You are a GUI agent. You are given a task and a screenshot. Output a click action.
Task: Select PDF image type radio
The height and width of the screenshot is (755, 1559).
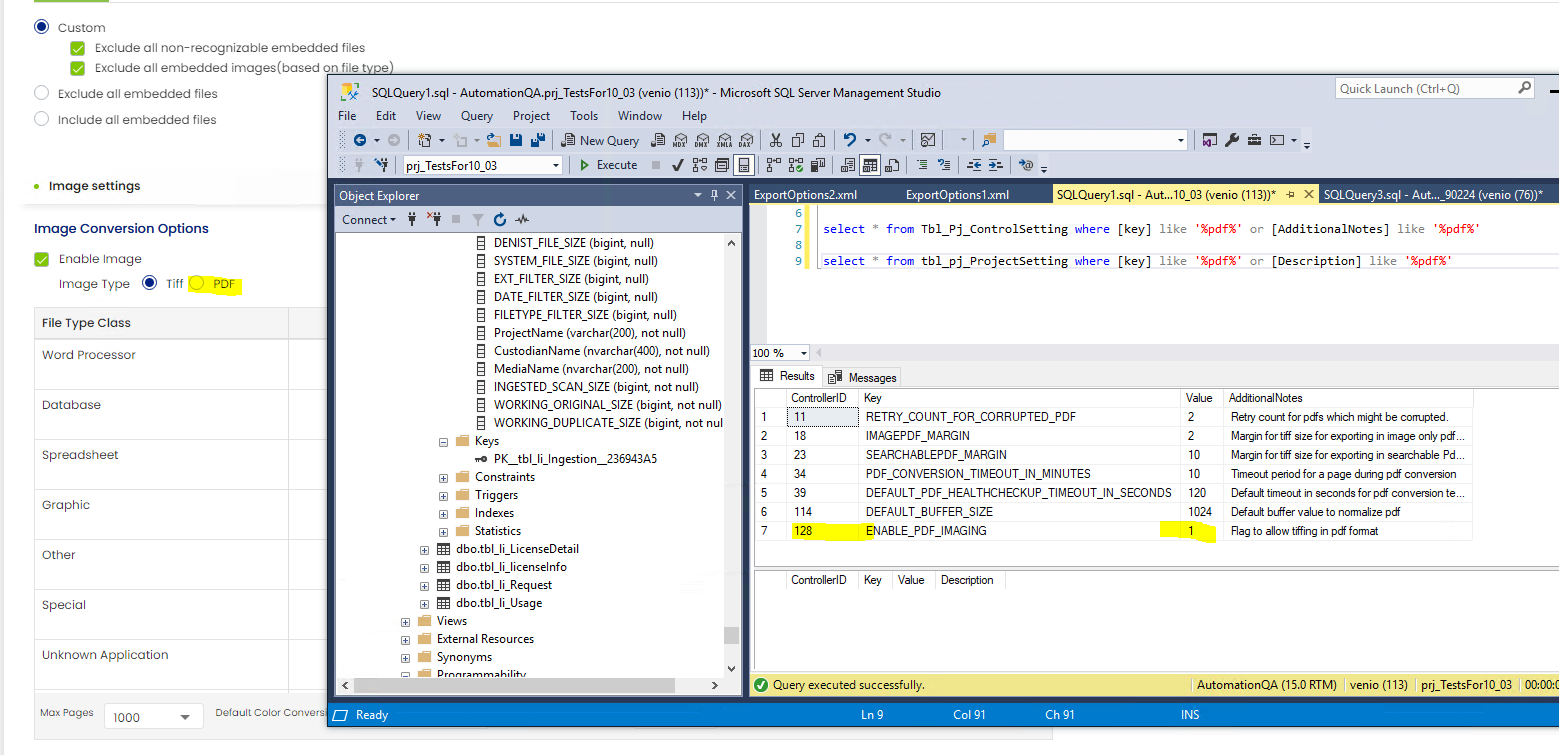[x=196, y=284]
